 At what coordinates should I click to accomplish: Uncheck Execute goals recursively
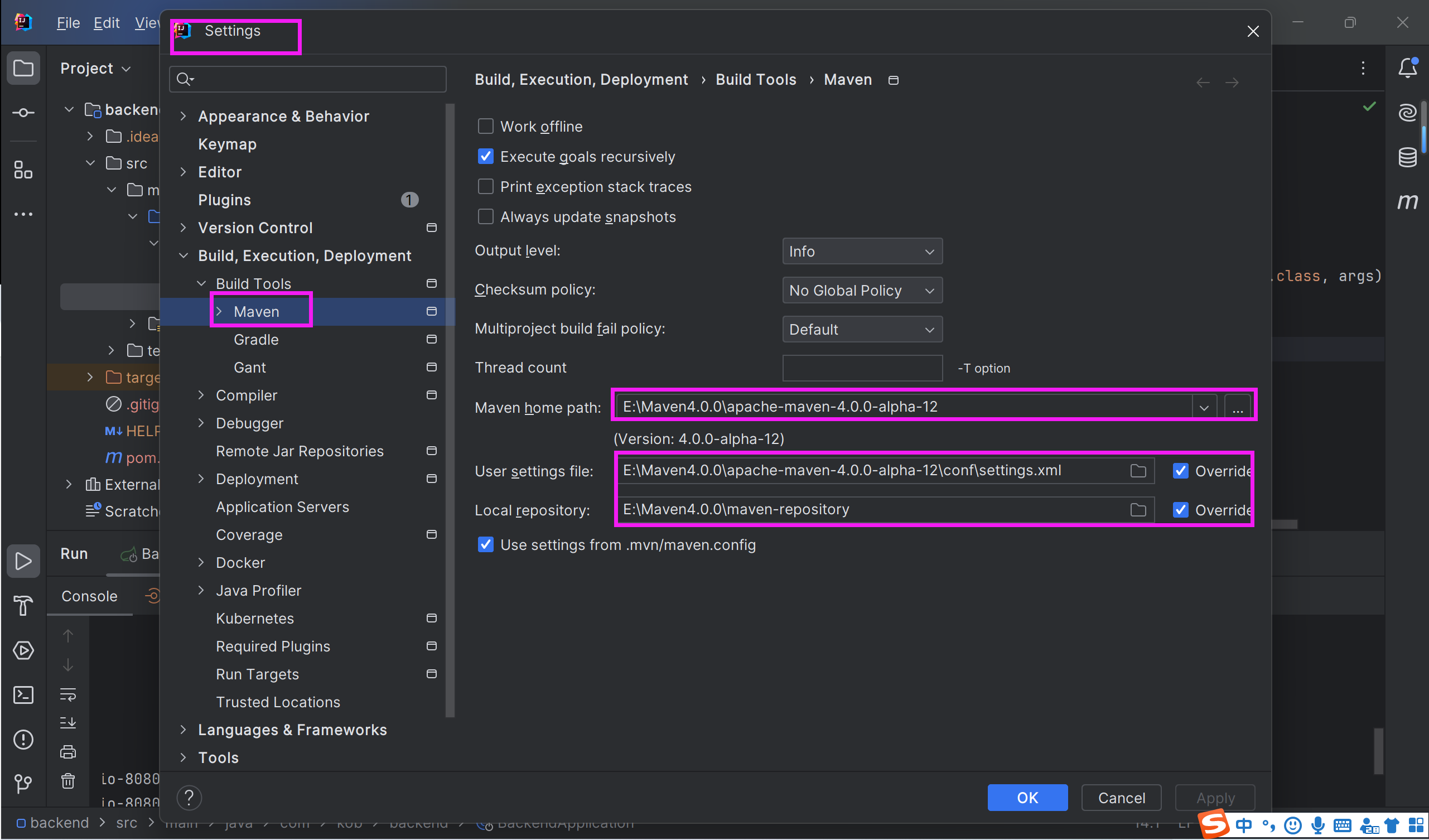coord(485,157)
